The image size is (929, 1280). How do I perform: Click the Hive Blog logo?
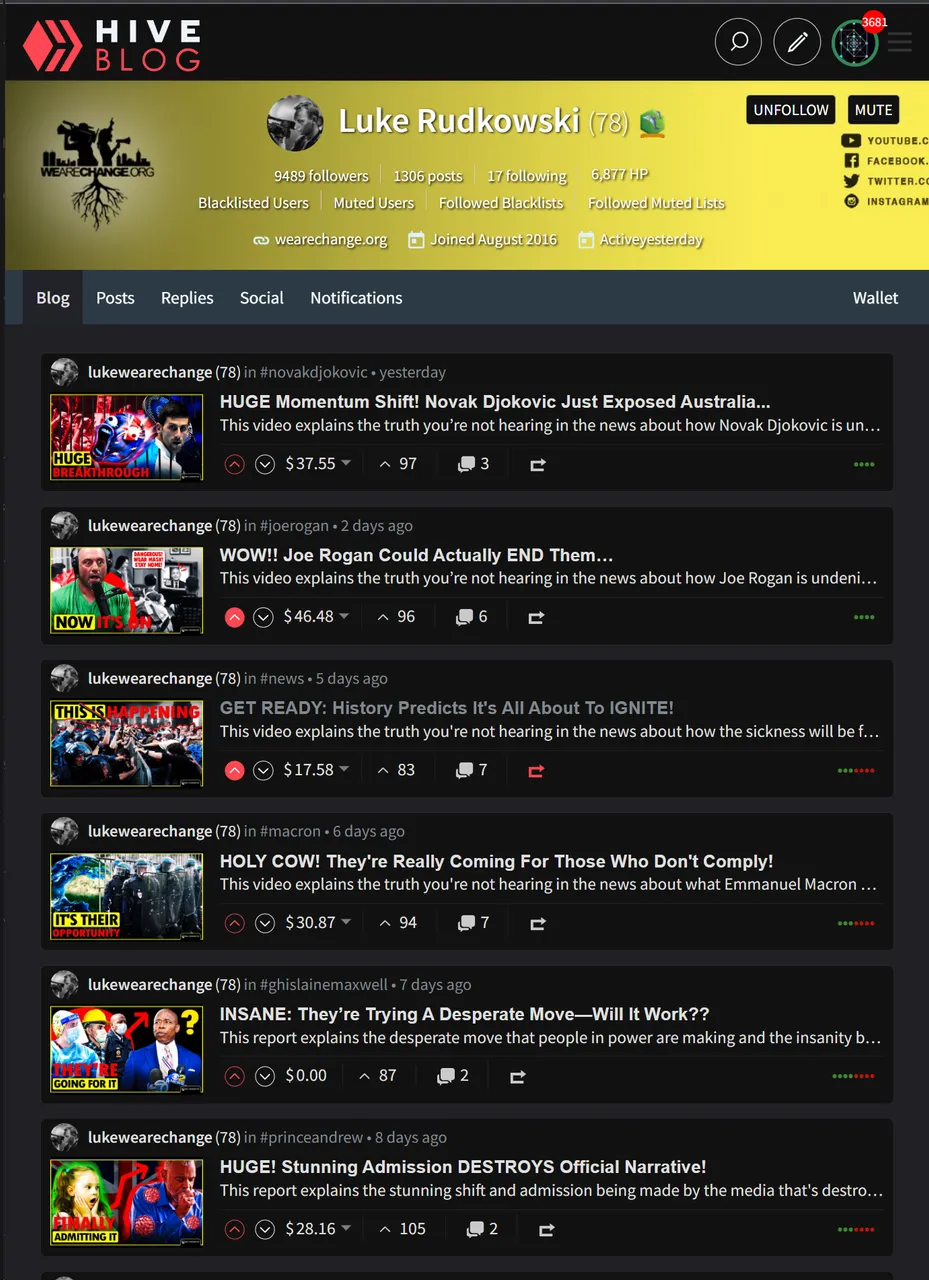coord(112,45)
